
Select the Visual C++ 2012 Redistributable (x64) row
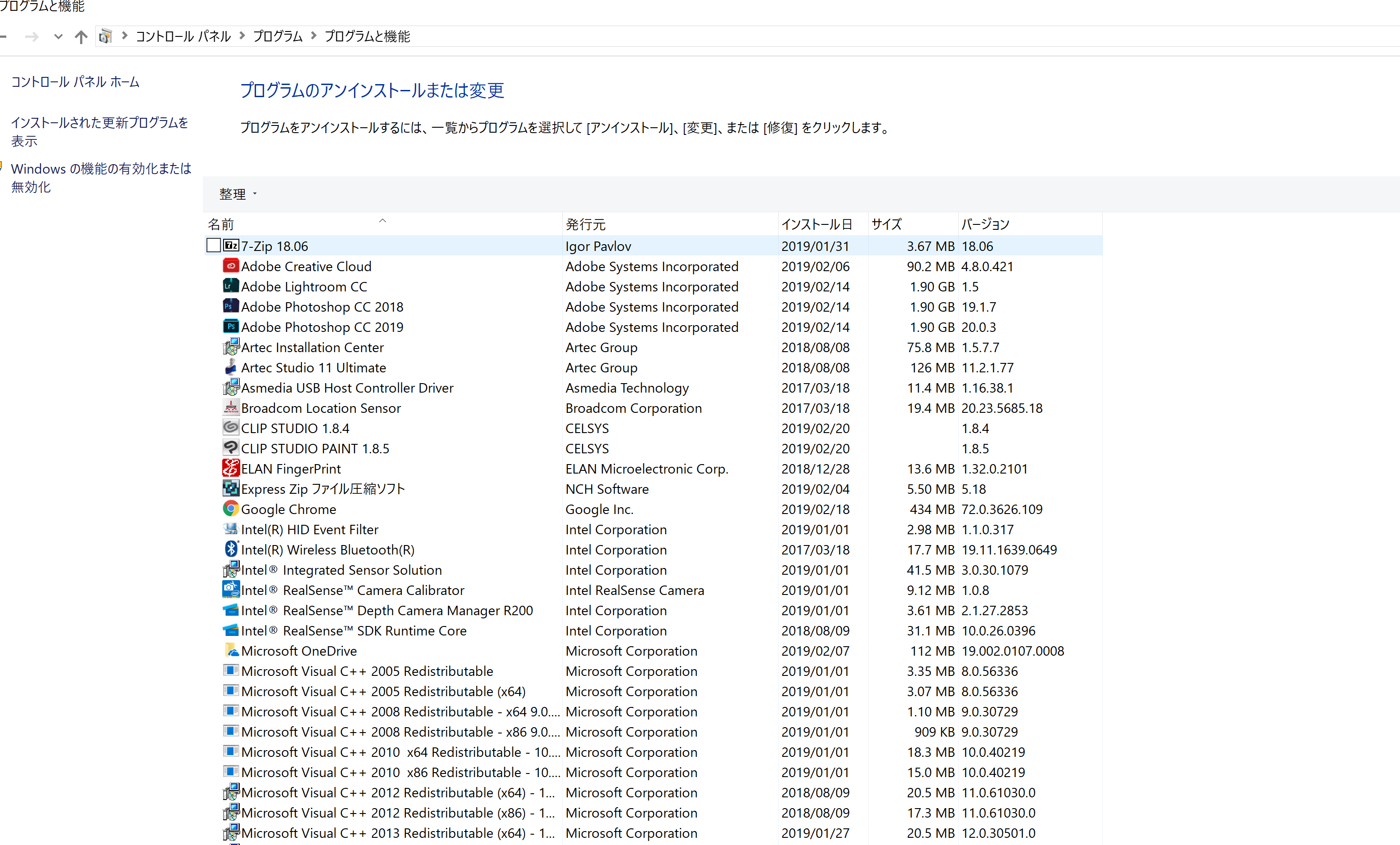point(653,793)
